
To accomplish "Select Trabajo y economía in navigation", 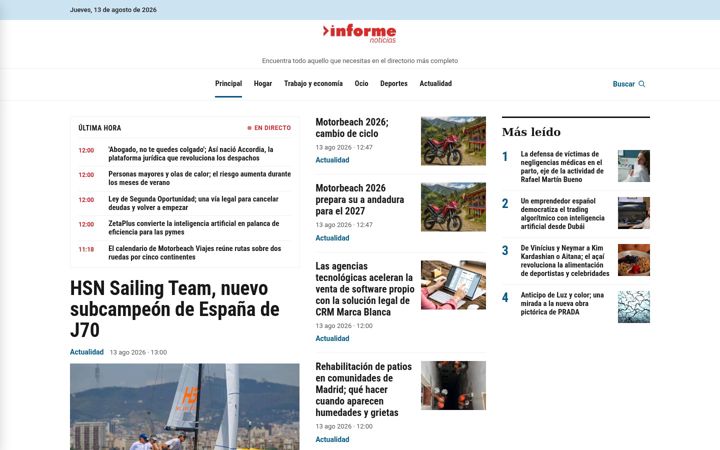I will (x=313, y=84).
